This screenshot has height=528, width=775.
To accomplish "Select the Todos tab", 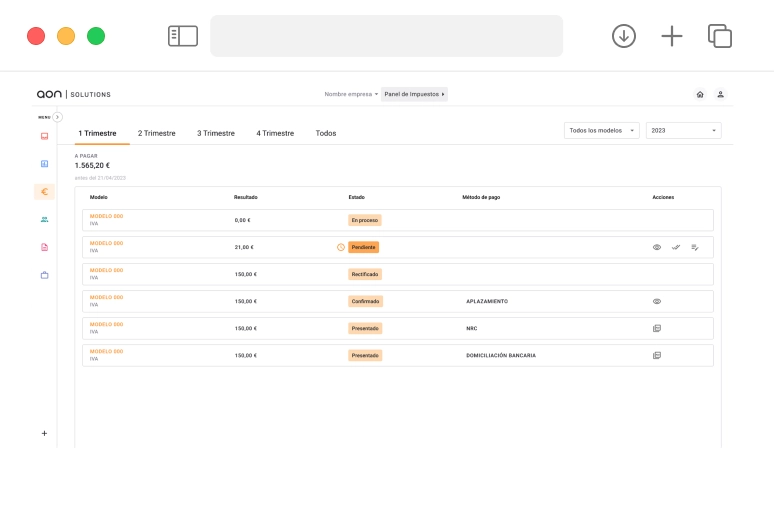I will (326, 133).
